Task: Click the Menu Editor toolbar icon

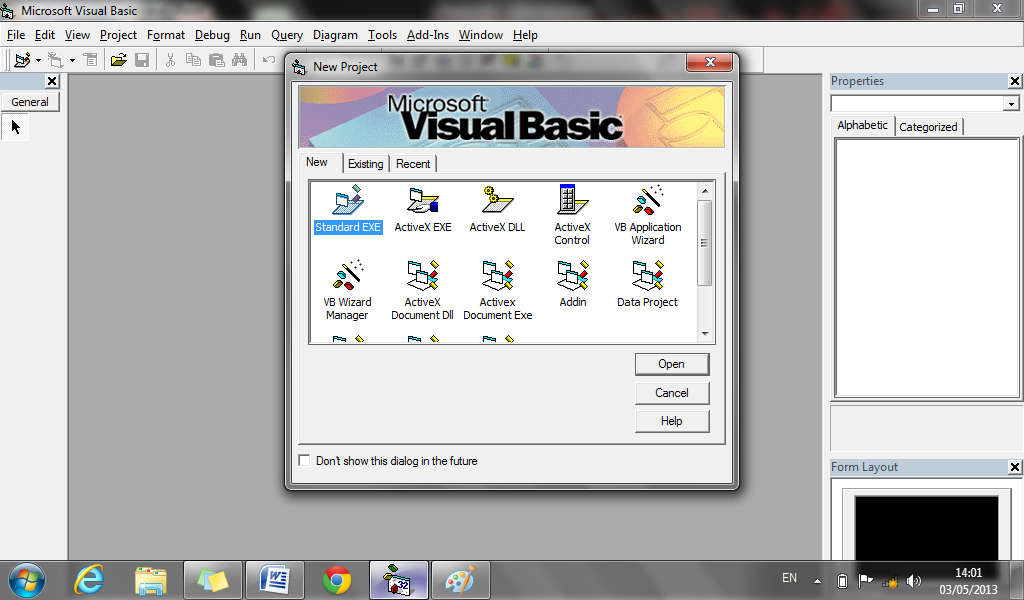Action: pyautogui.click(x=91, y=60)
